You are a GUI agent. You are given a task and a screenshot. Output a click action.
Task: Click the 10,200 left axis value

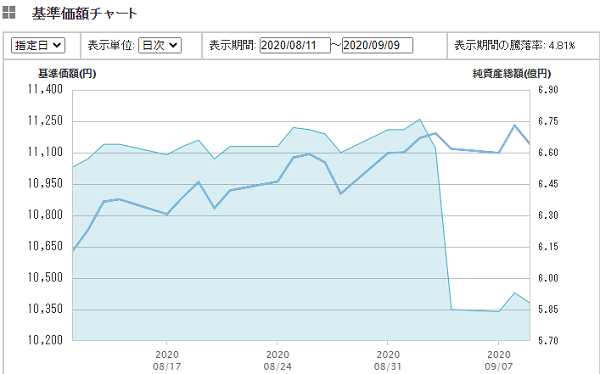[x=45, y=340]
